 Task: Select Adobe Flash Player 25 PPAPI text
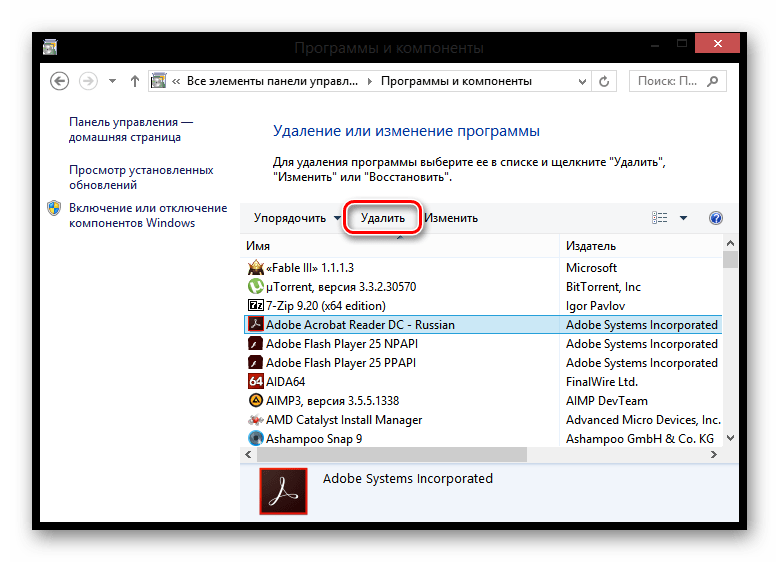pyautogui.click(x=341, y=363)
